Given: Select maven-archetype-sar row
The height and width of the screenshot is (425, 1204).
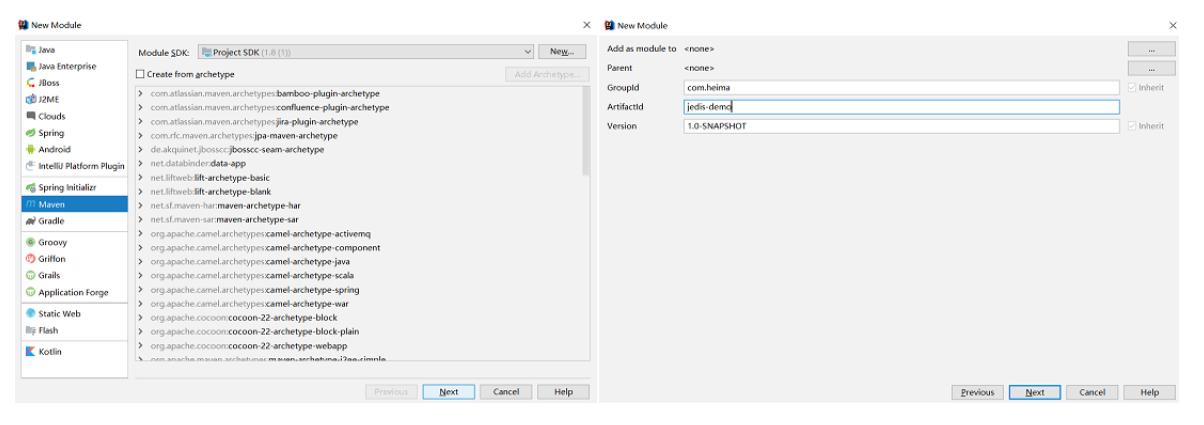Looking at the screenshot, I should coord(359,219).
